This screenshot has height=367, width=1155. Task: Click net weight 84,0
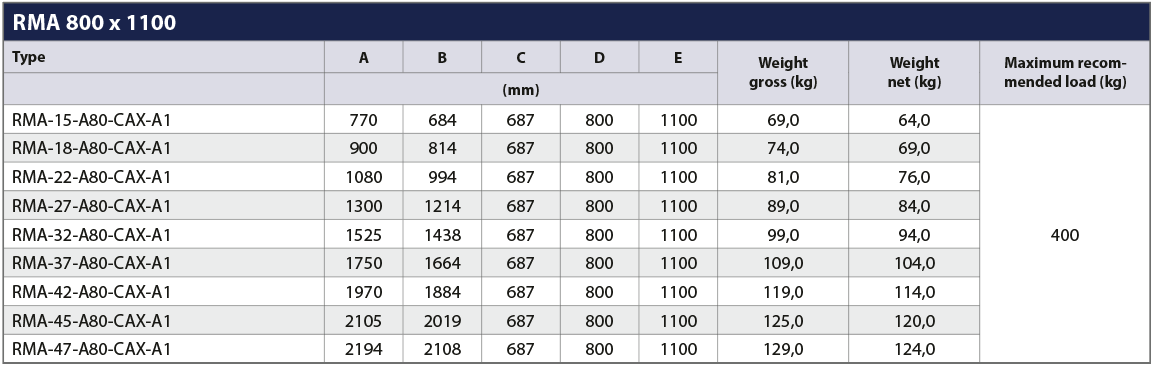coord(914,206)
